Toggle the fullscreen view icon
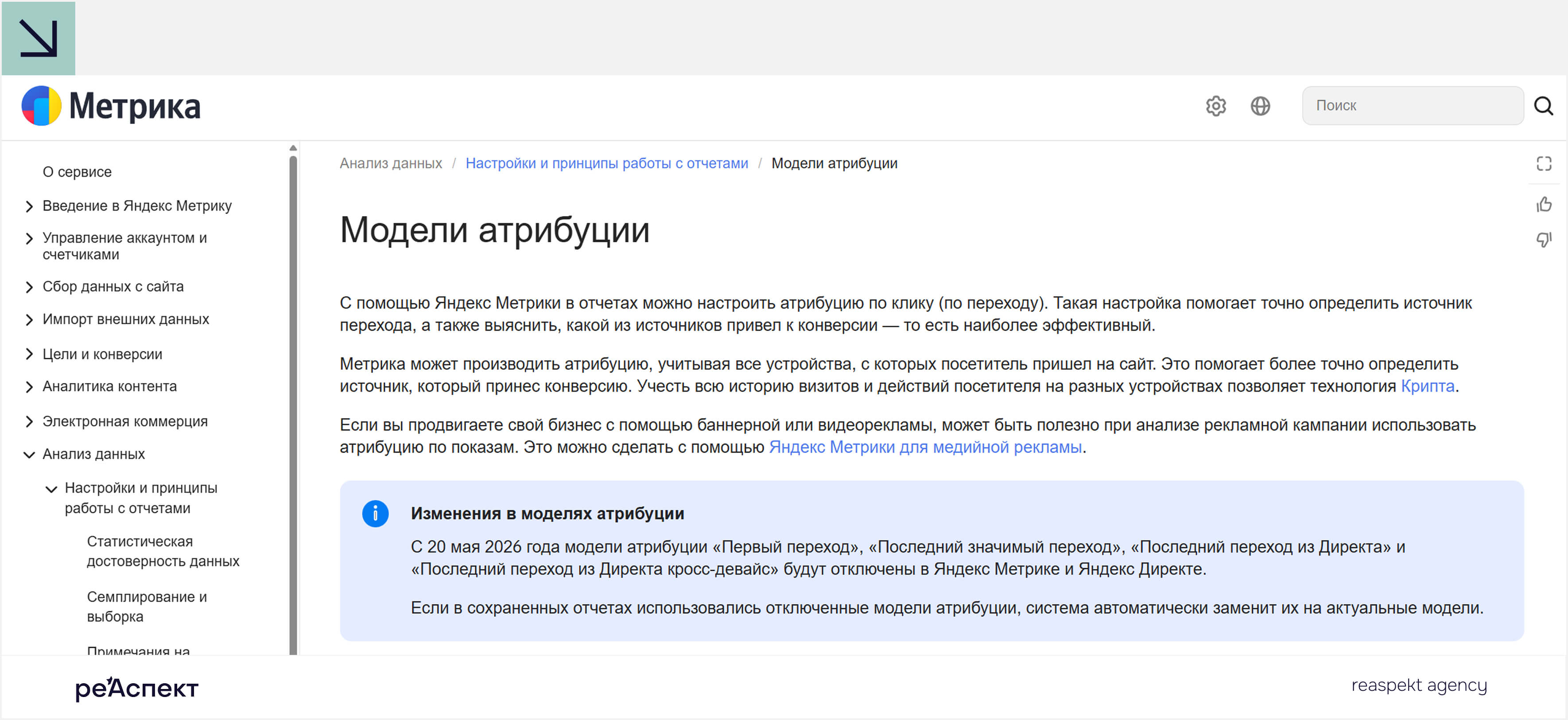1568x720 pixels. coord(1544,163)
